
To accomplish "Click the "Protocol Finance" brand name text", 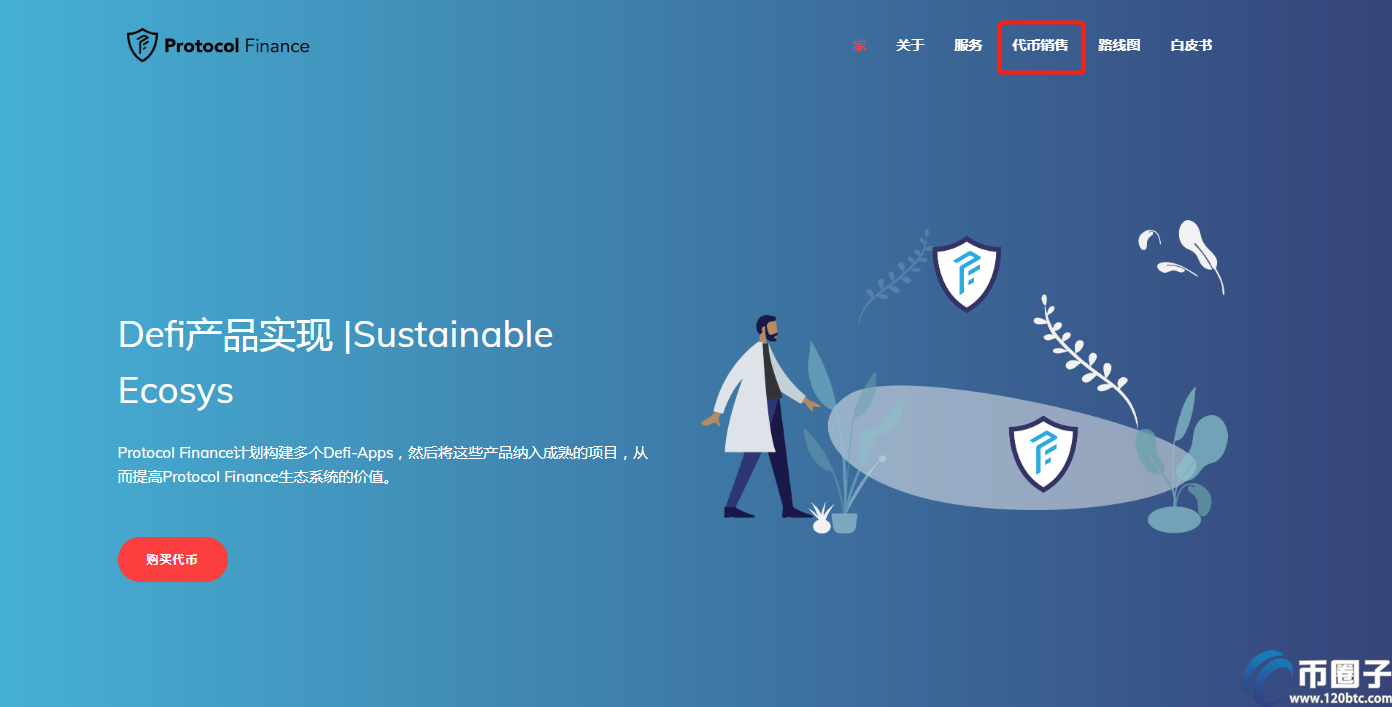I will [237, 46].
